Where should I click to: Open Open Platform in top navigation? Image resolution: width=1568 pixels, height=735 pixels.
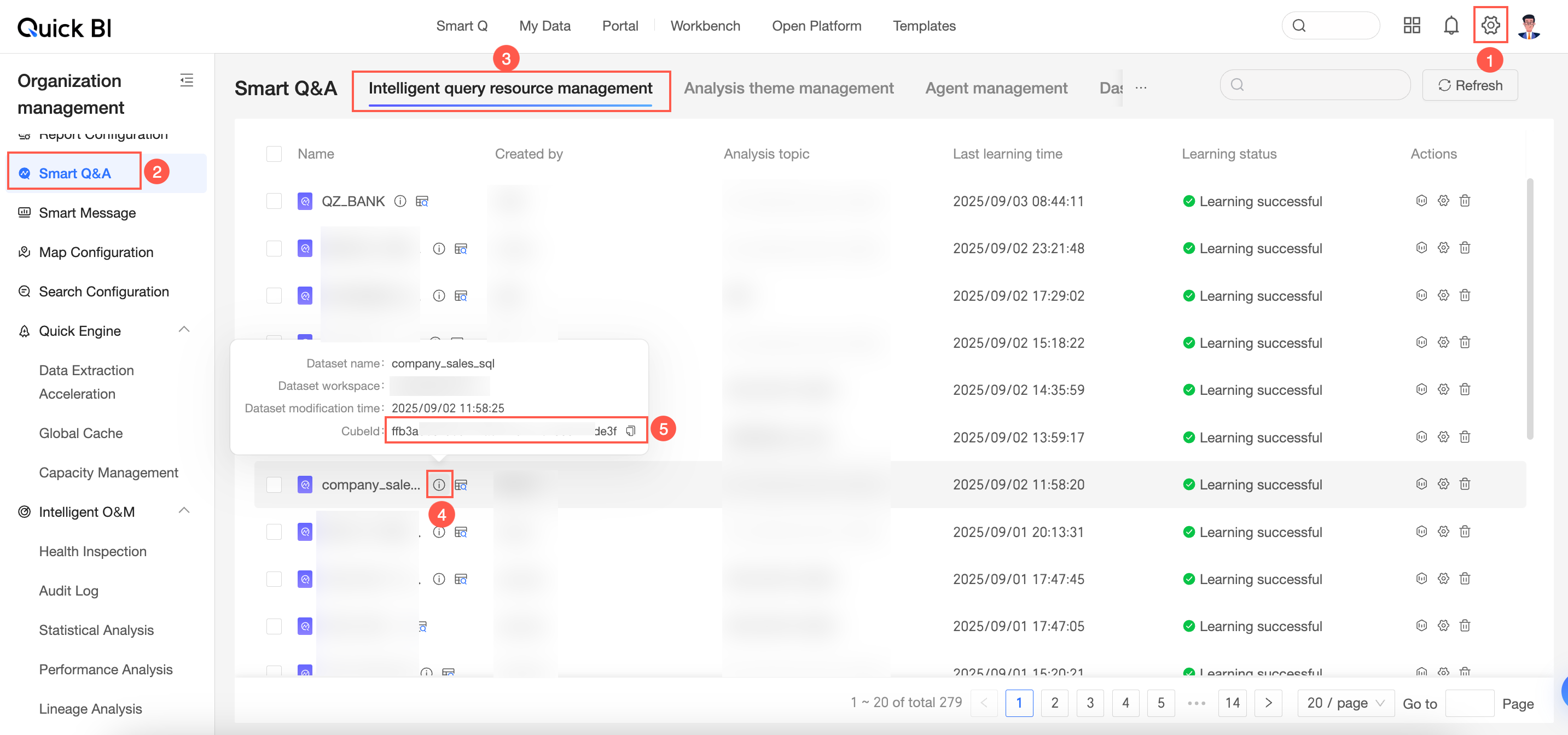[x=816, y=26]
